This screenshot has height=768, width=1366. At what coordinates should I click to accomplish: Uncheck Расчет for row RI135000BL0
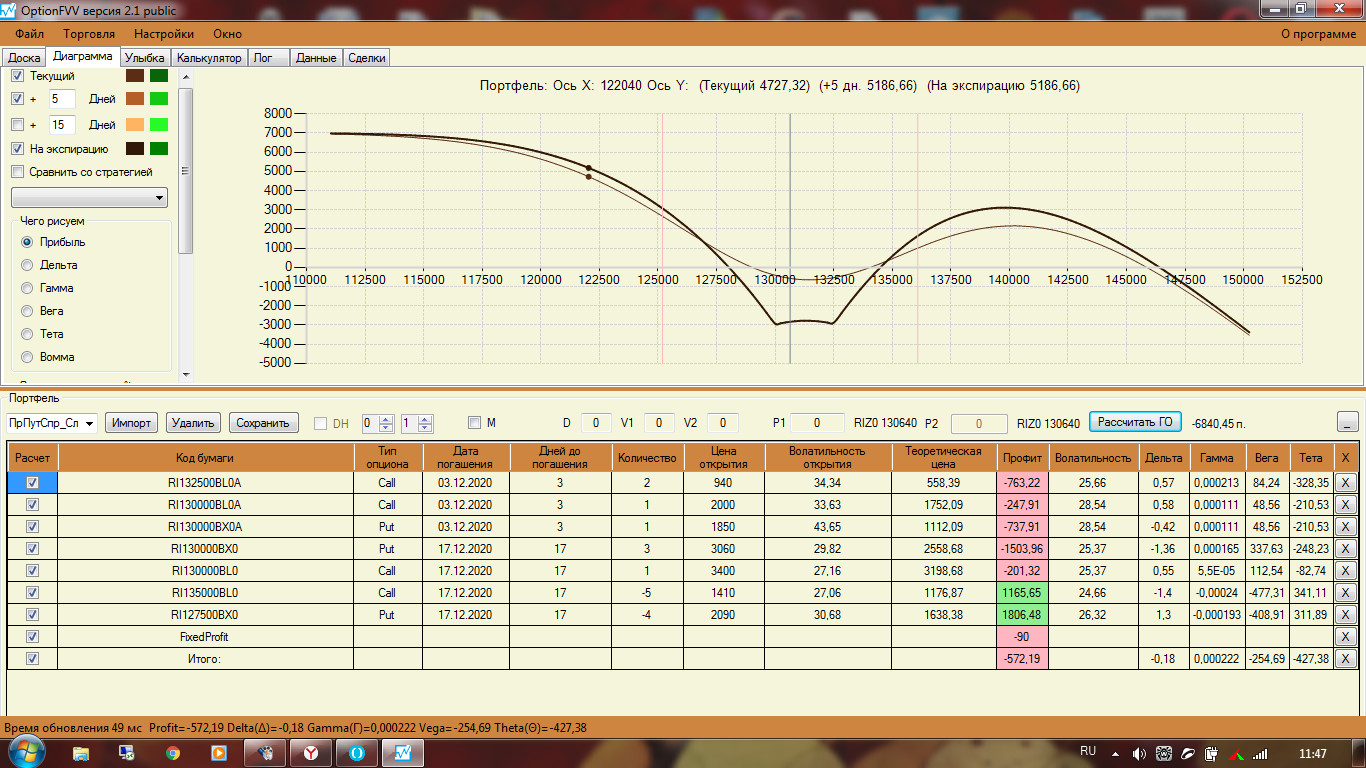point(32,592)
